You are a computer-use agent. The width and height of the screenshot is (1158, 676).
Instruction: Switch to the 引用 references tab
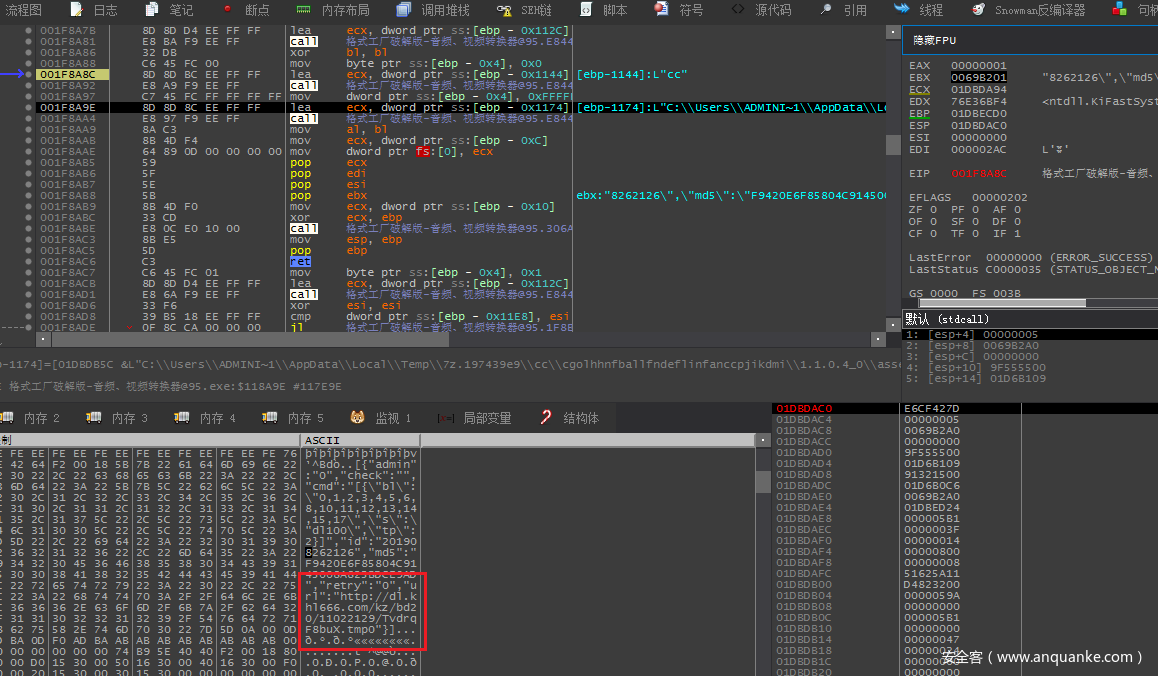(x=845, y=10)
